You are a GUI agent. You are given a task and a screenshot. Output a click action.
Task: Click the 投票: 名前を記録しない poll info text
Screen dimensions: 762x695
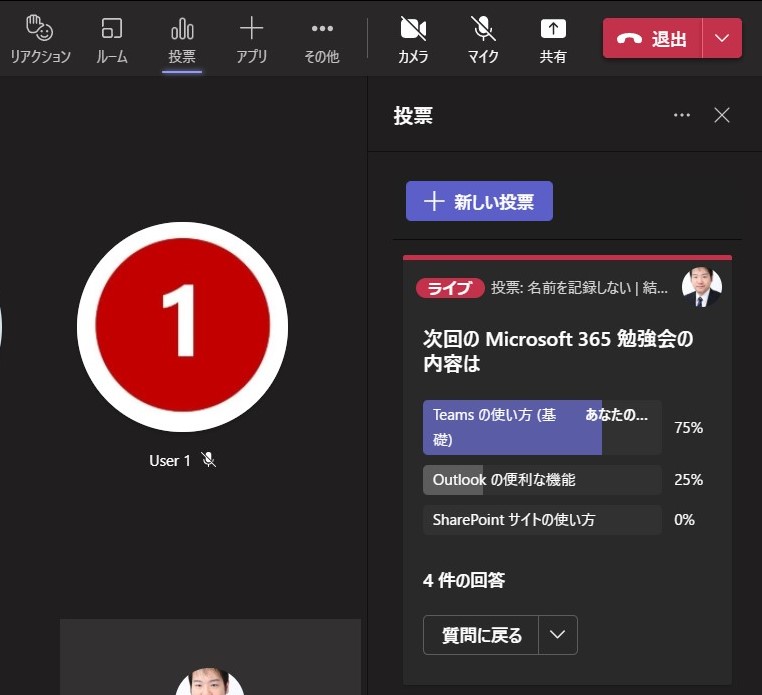579,288
